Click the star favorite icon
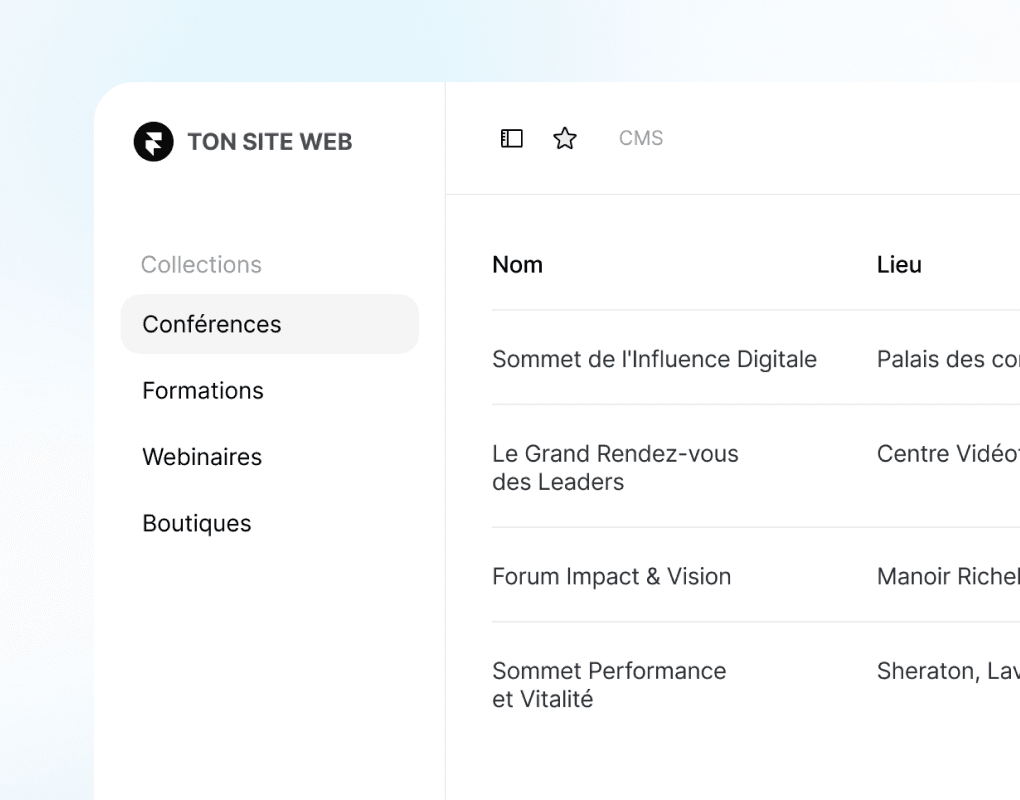This screenshot has height=800, width=1020. 565,138
